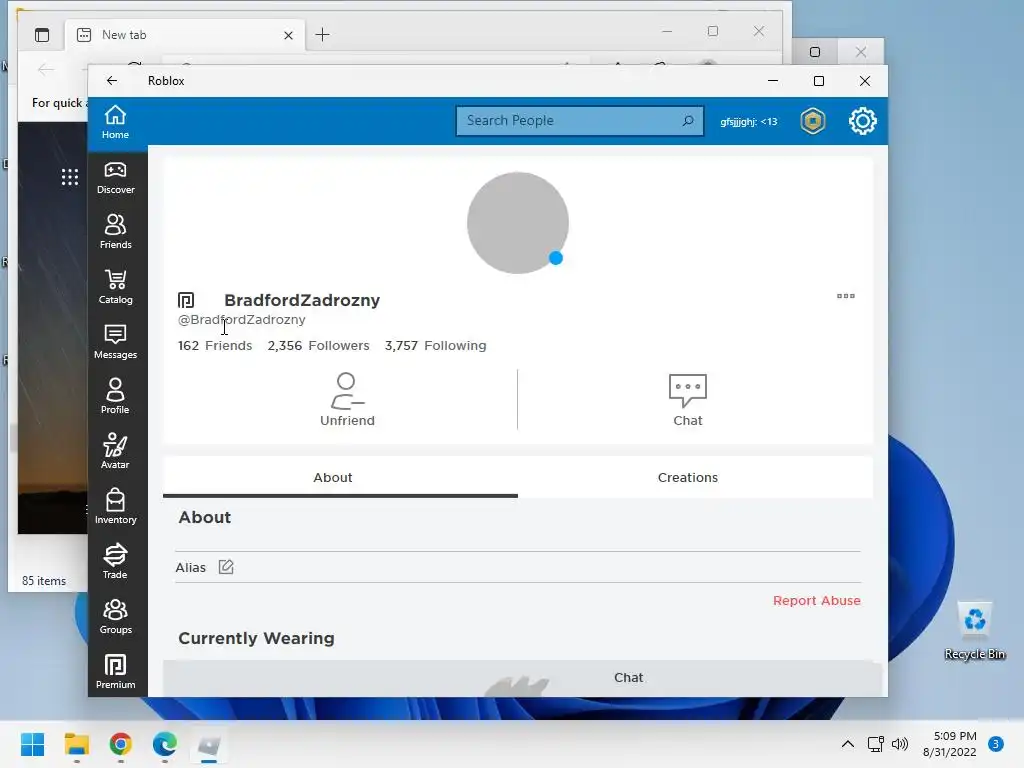Start a chat with BradfordZadrozny

[x=688, y=400]
